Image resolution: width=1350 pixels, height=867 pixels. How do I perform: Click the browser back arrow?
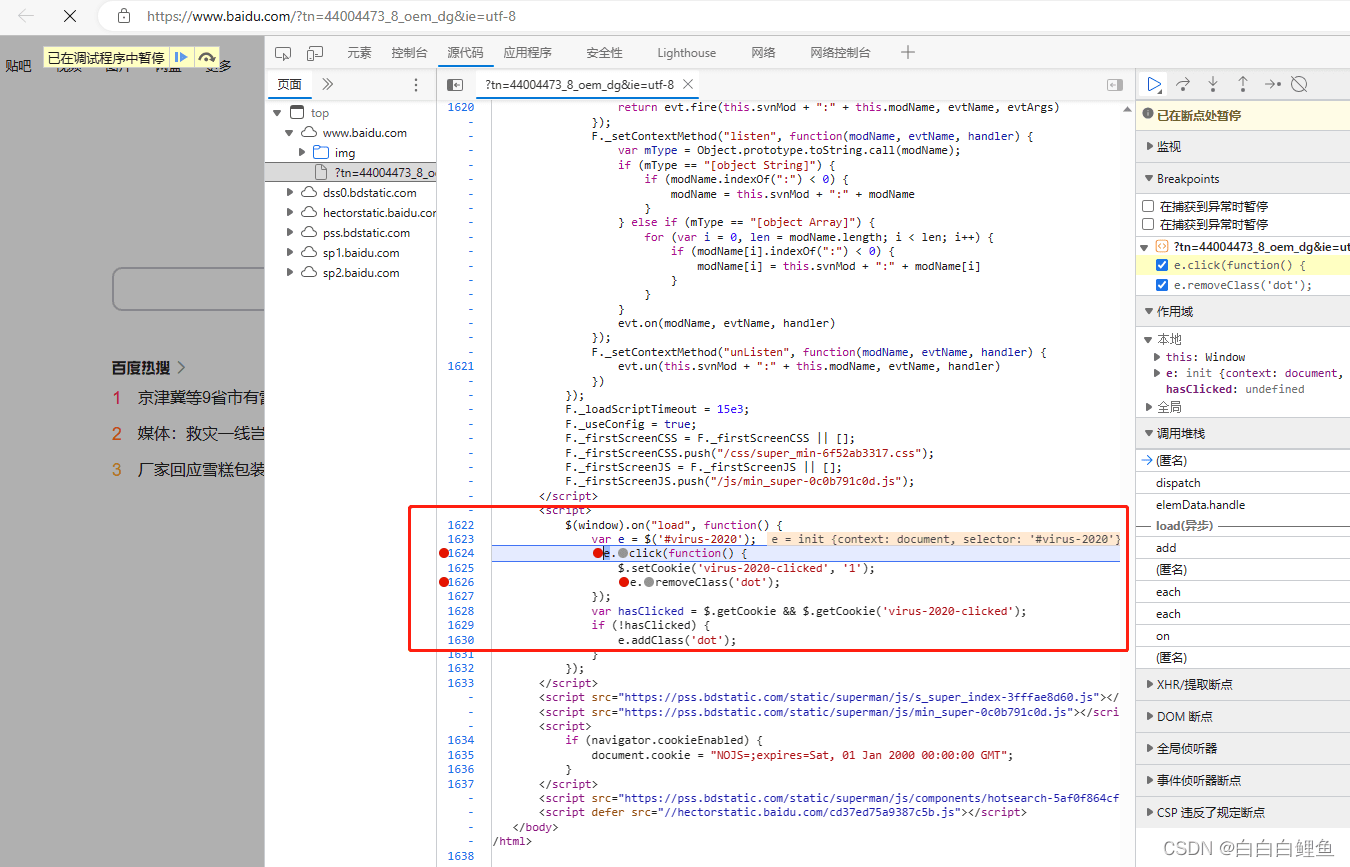pyautogui.click(x=26, y=16)
